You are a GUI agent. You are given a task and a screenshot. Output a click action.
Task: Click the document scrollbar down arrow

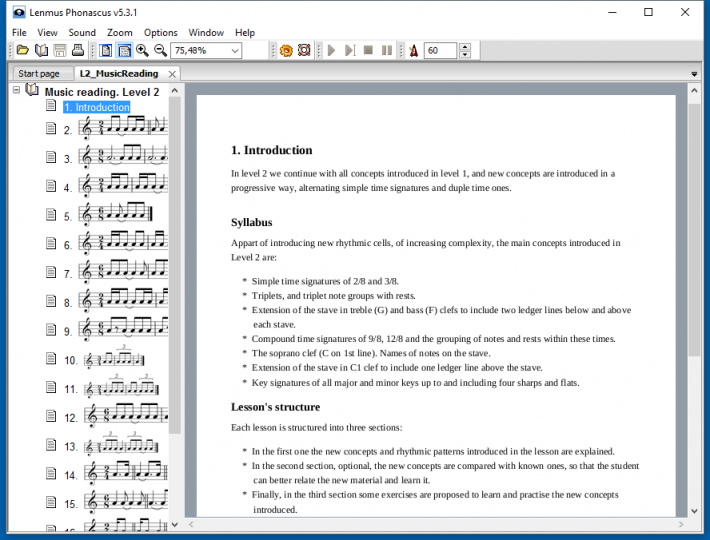[x=694, y=511]
